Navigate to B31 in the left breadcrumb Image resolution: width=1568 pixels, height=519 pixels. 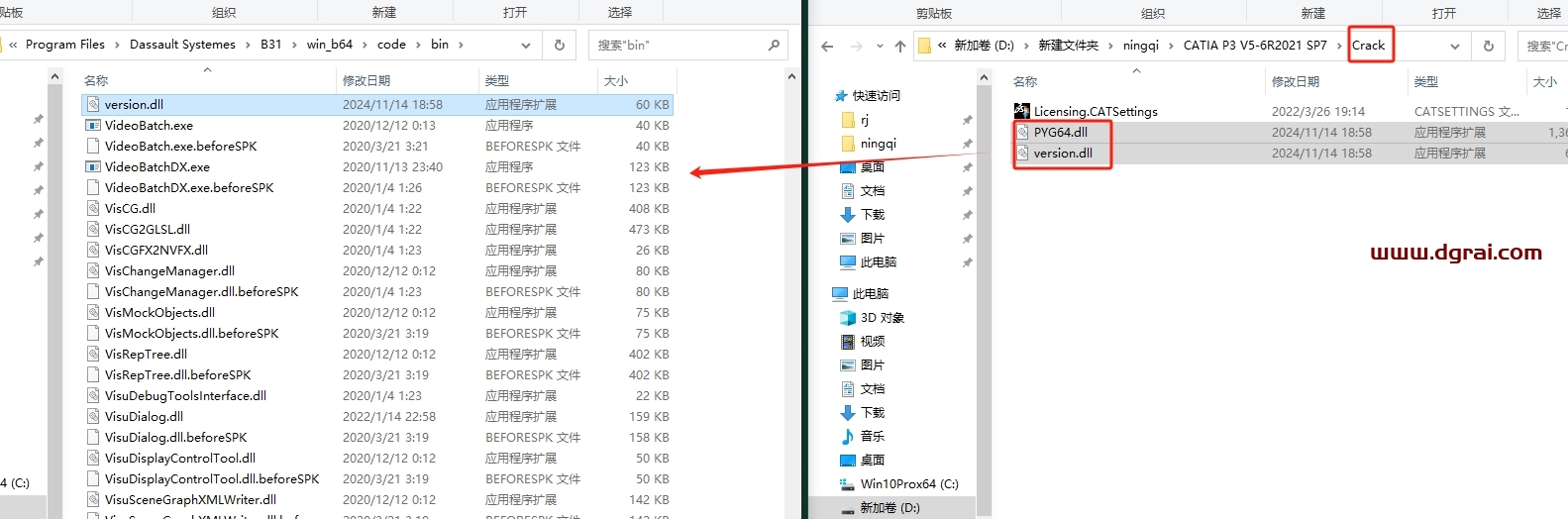point(270,45)
